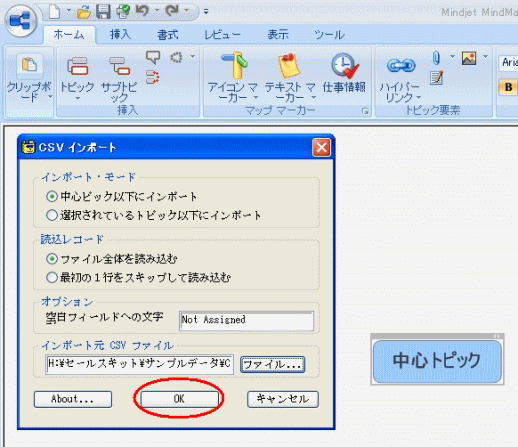Expand the ハイパーリンク dropdown arrow
Screen dimensions: 518x447
tap(419, 97)
